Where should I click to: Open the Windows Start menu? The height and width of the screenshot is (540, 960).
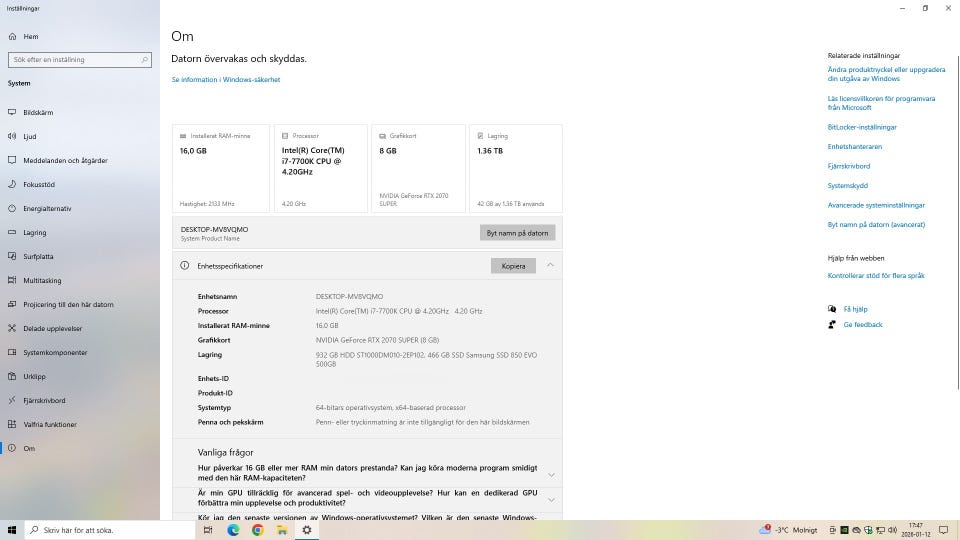click(12, 530)
